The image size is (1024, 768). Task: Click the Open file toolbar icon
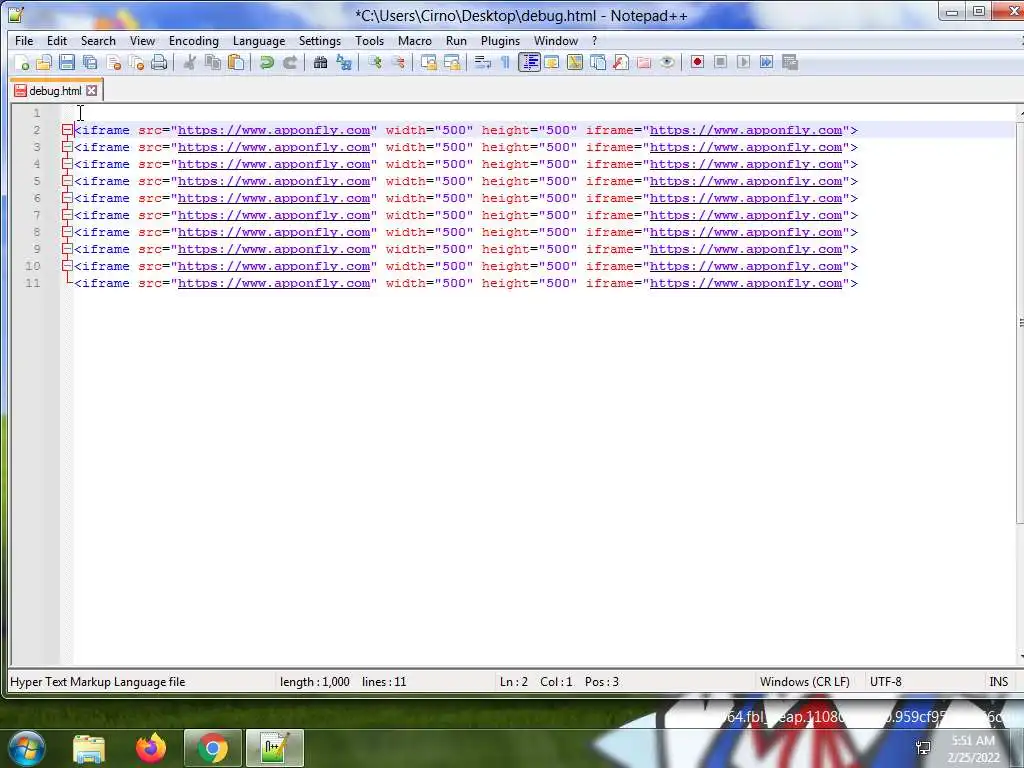(x=44, y=63)
